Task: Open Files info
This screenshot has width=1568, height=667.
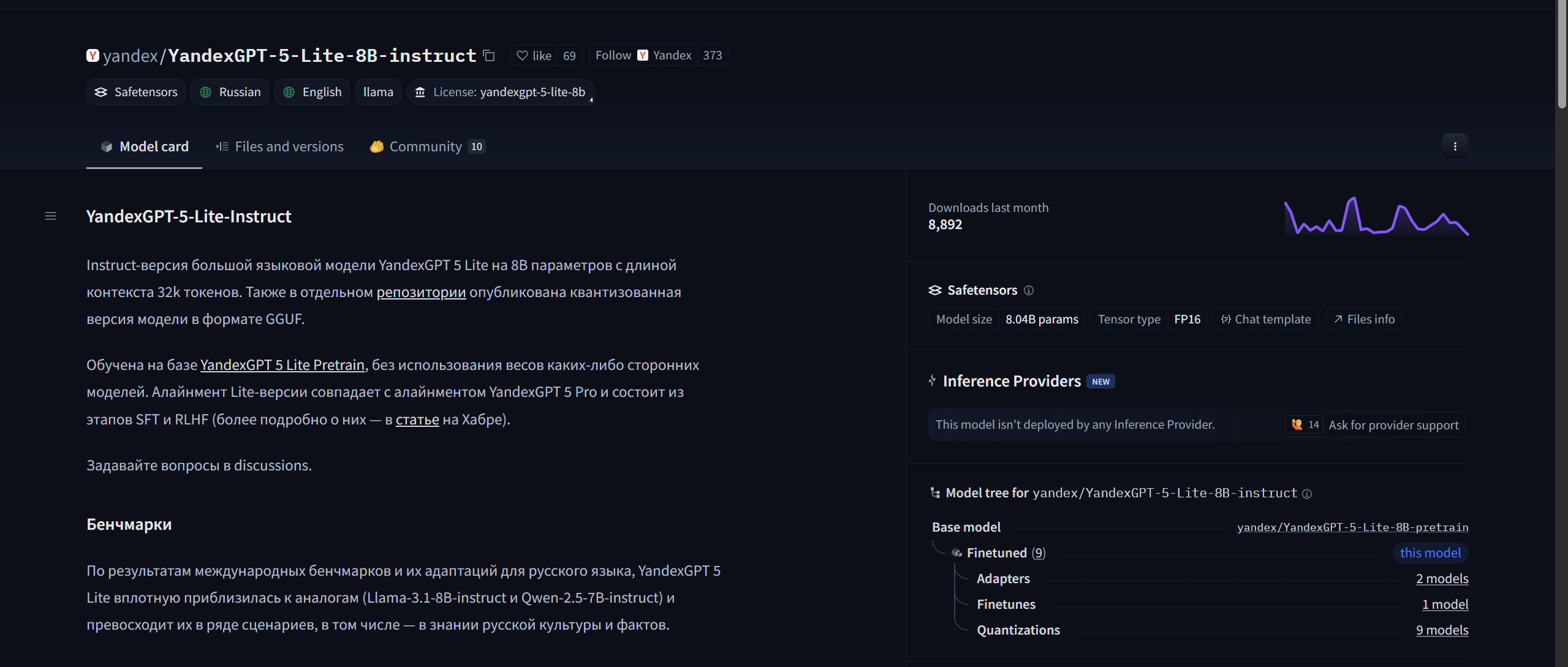Action: pos(1364,319)
